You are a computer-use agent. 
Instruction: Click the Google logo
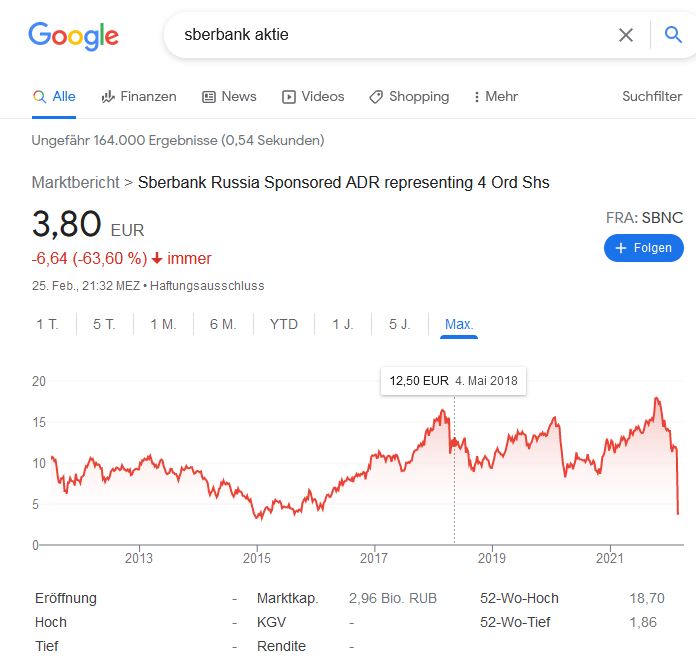click(73, 36)
